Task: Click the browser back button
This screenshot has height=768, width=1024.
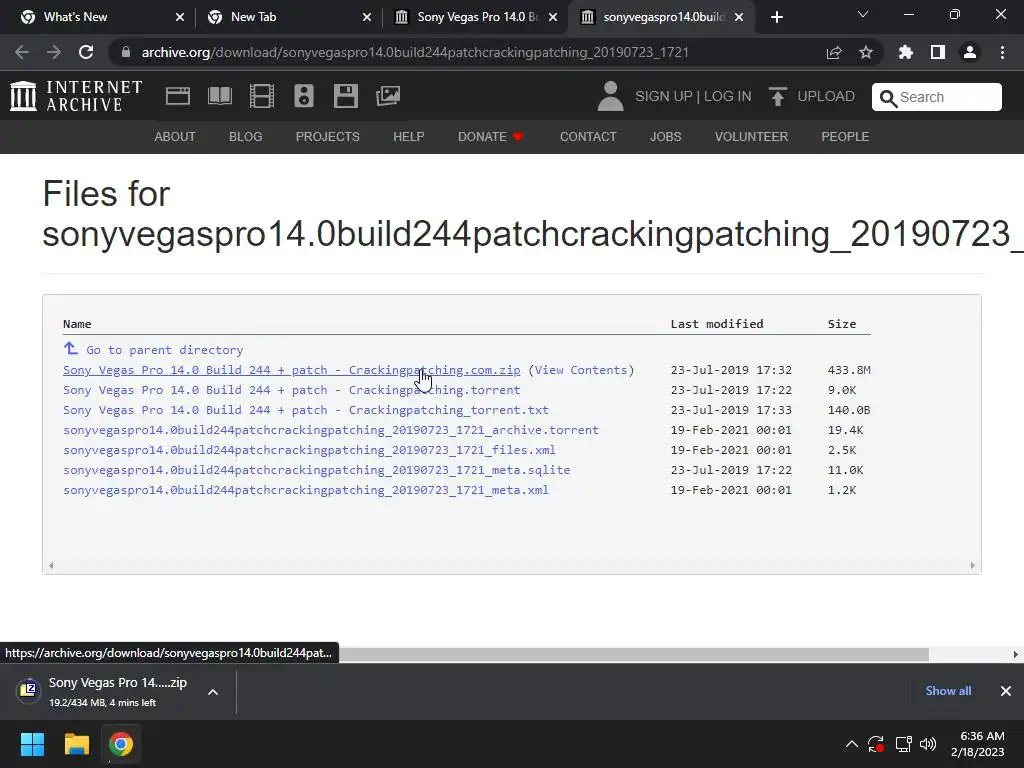Action: click(22, 52)
